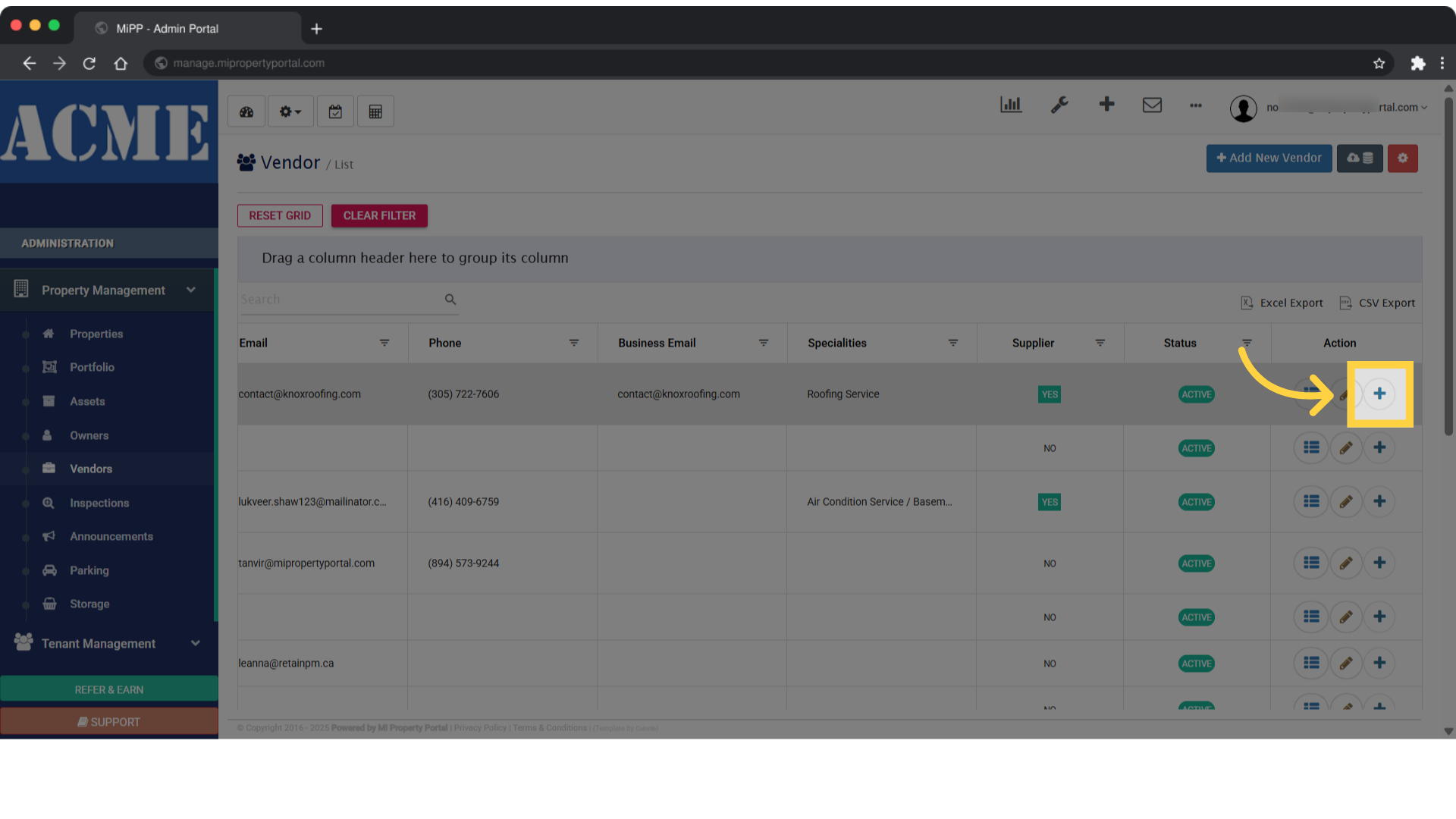Click the Terms & Conditions footer link
This screenshot has width=1456, height=819.
(550, 728)
